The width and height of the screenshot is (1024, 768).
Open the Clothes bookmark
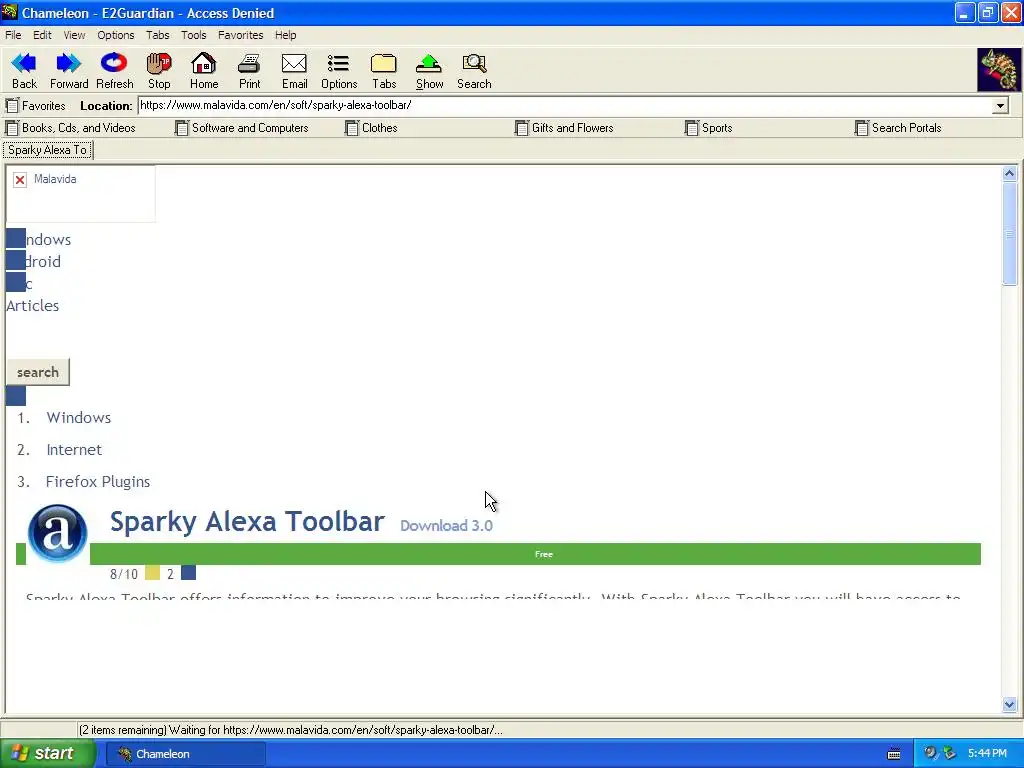[x=372, y=128]
